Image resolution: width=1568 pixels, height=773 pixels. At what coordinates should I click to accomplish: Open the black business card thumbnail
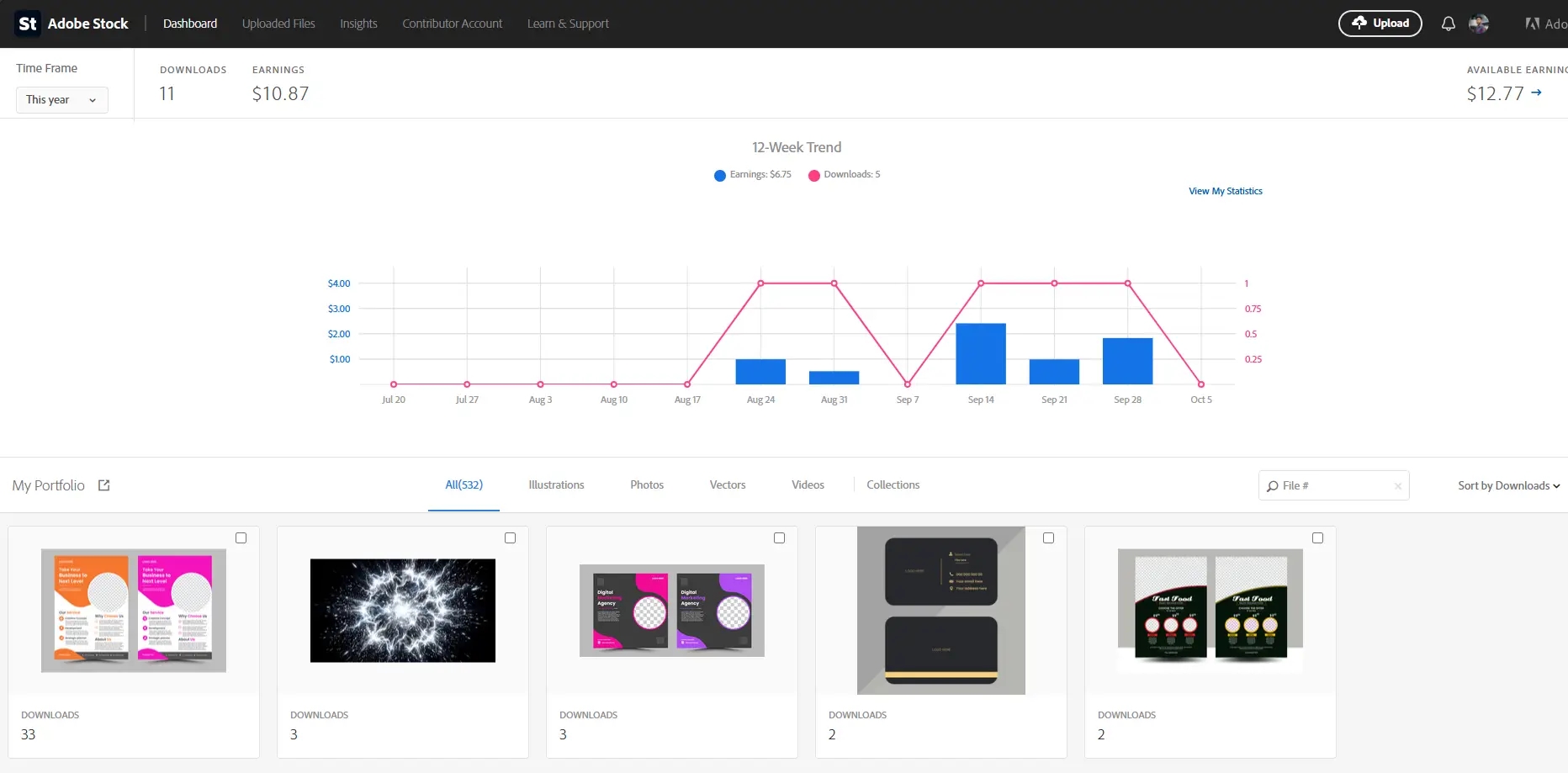click(x=941, y=611)
